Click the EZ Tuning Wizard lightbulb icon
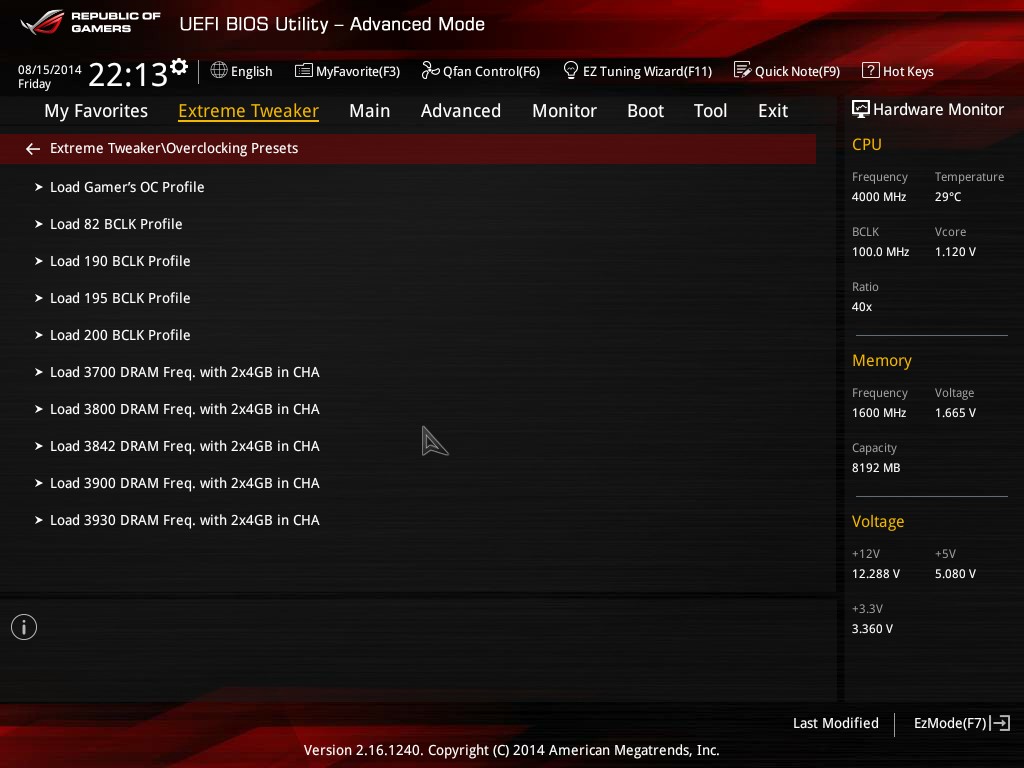 coord(570,70)
